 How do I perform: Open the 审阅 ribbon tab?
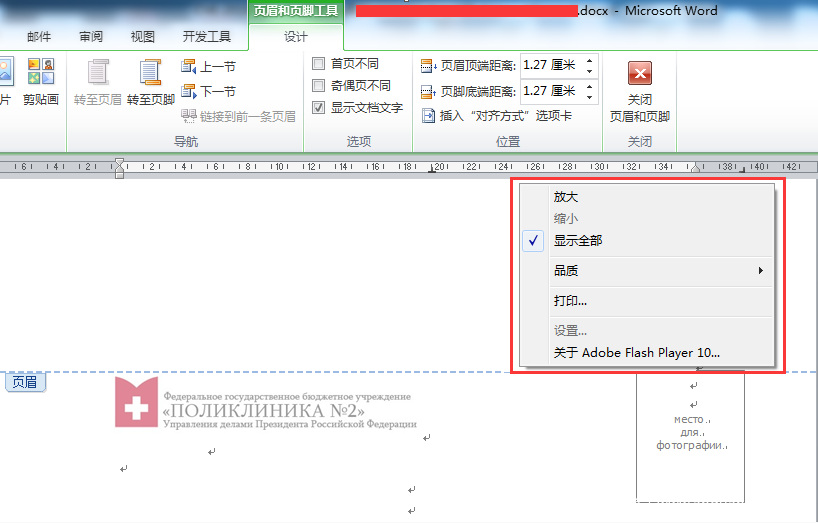(x=92, y=37)
